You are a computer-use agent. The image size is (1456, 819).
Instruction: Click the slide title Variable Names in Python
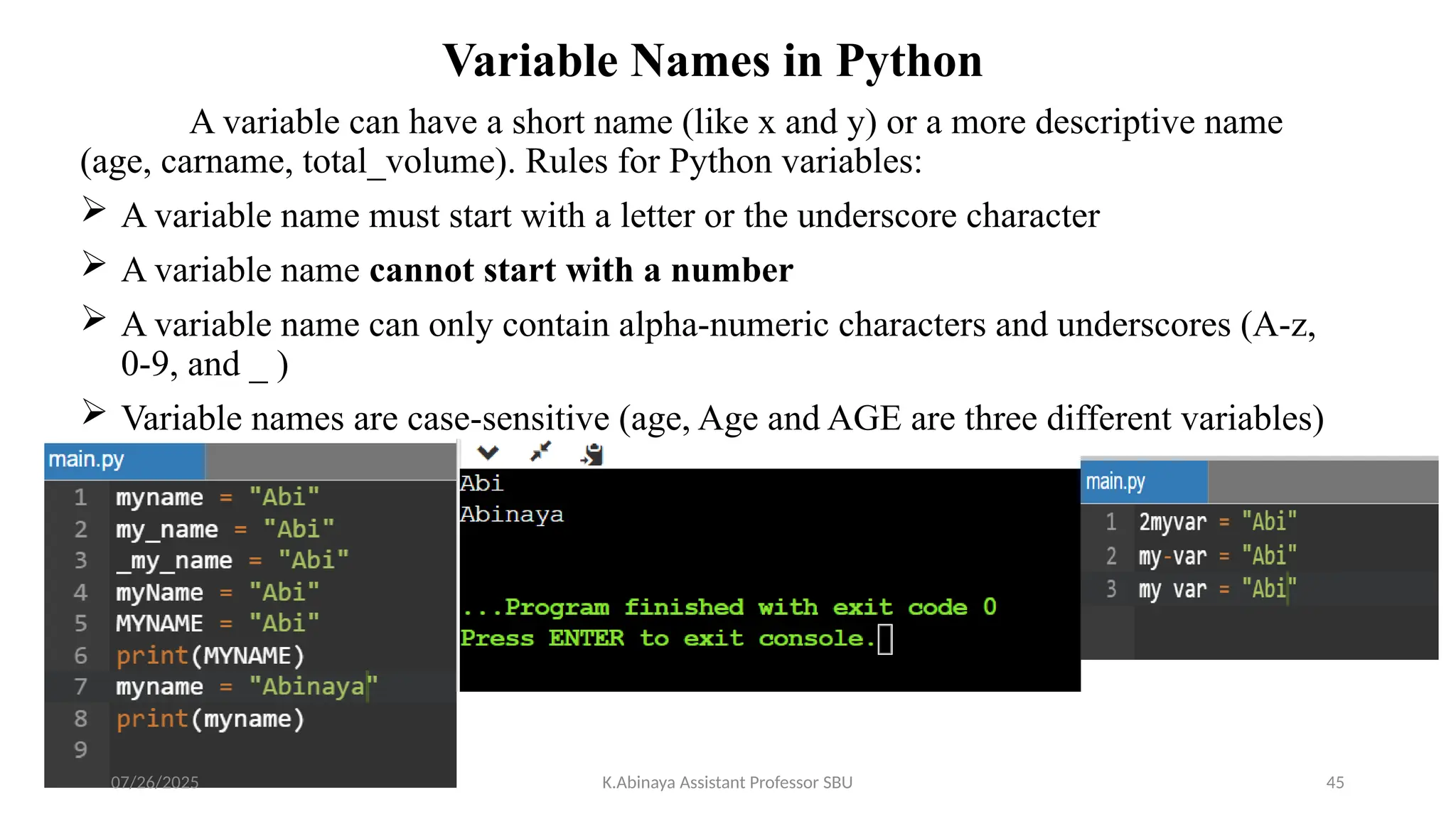coord(712,61)
